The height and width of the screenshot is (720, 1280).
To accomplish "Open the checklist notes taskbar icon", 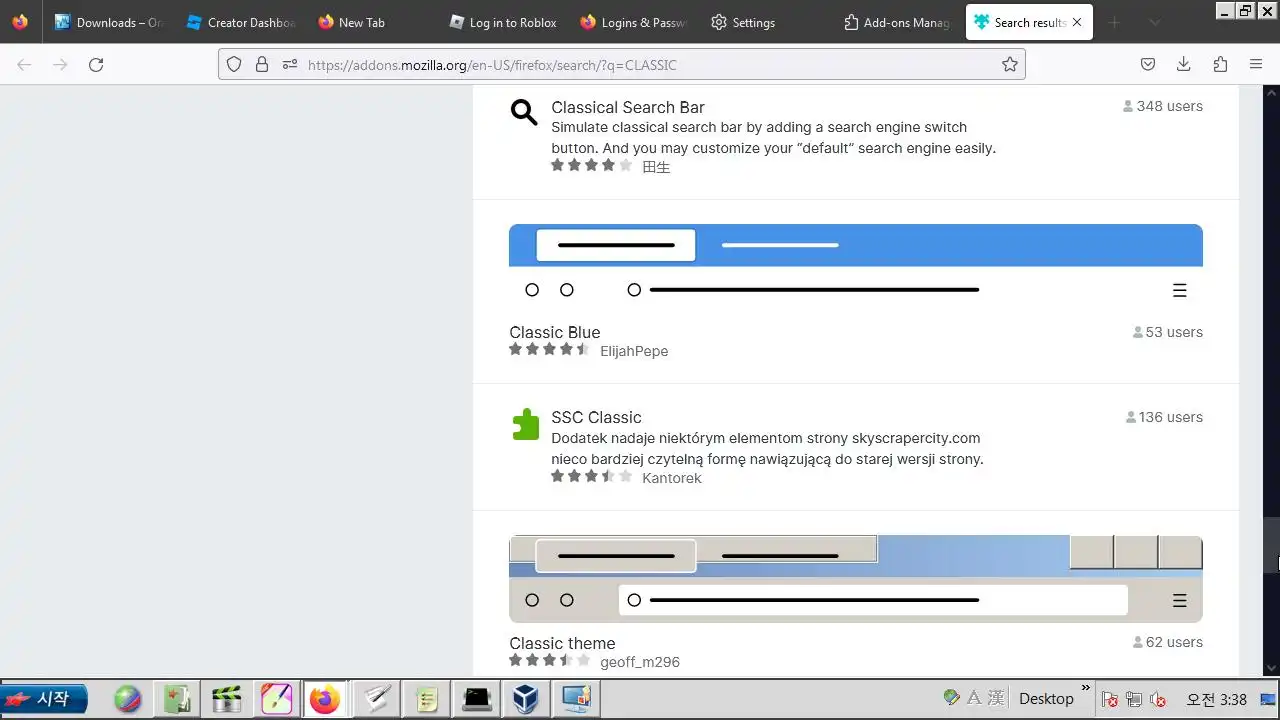I will 427,699.
